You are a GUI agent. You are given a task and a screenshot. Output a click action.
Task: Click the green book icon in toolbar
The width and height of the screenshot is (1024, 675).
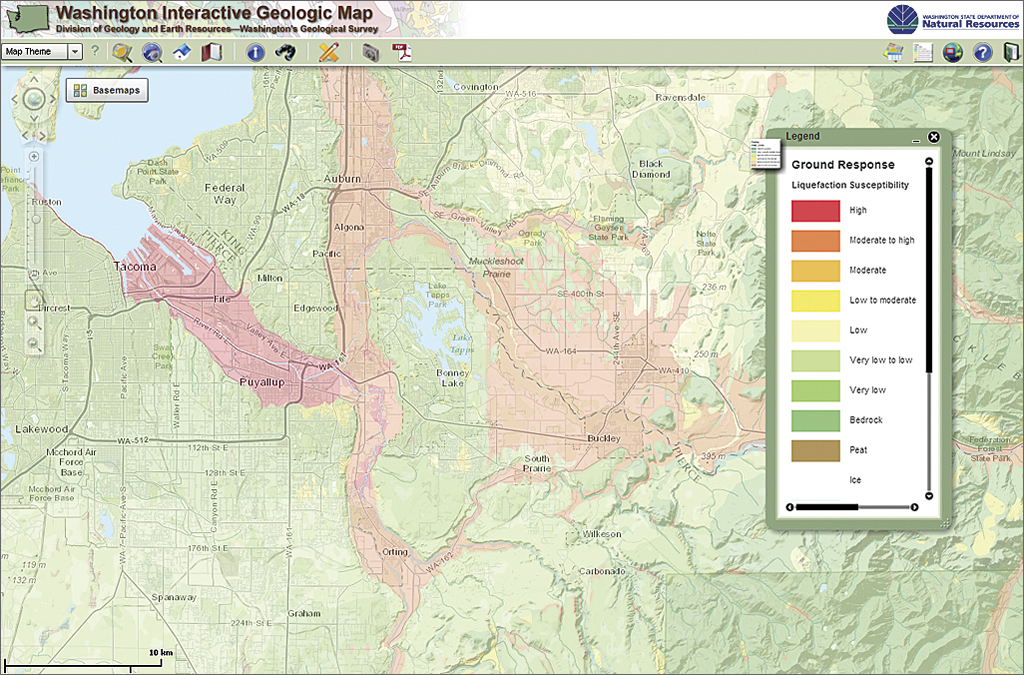point(1011,52)
